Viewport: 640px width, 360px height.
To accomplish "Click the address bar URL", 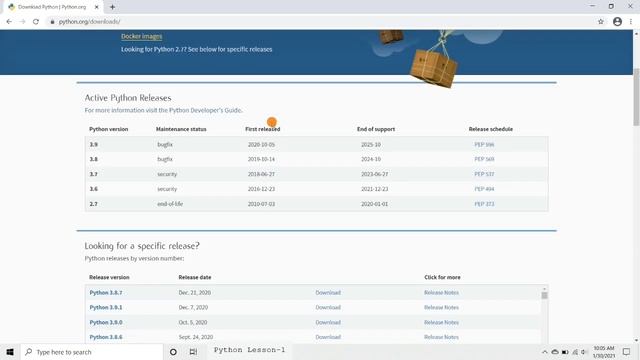I will (89, 22).
